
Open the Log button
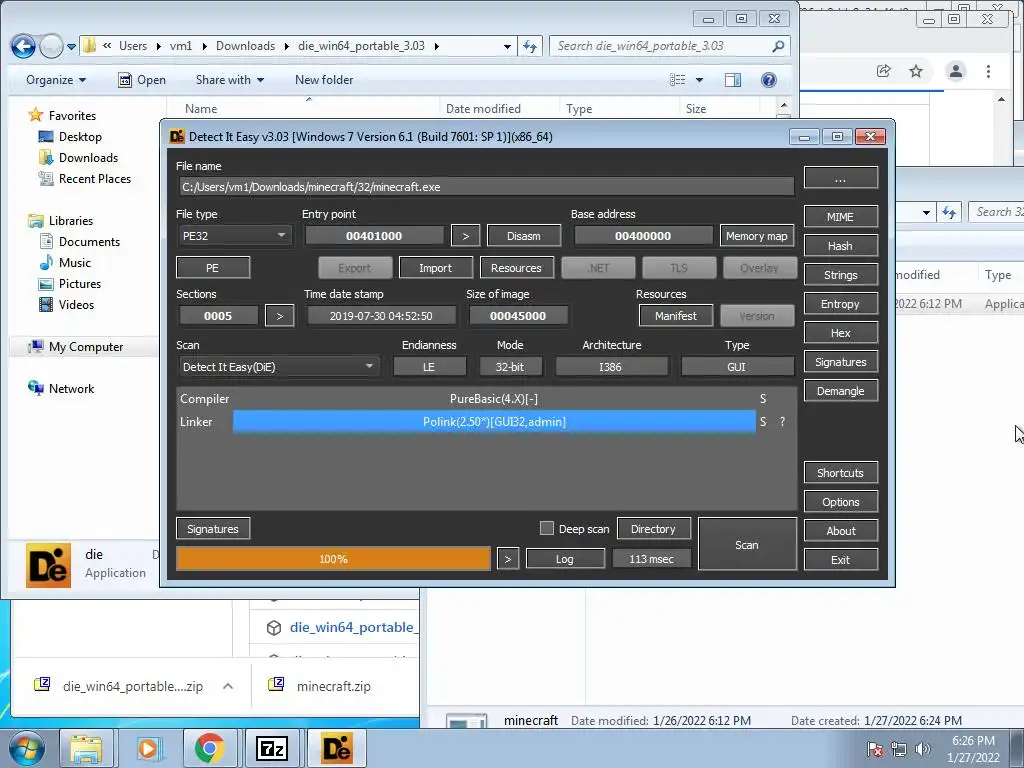[x=565, y=559]
